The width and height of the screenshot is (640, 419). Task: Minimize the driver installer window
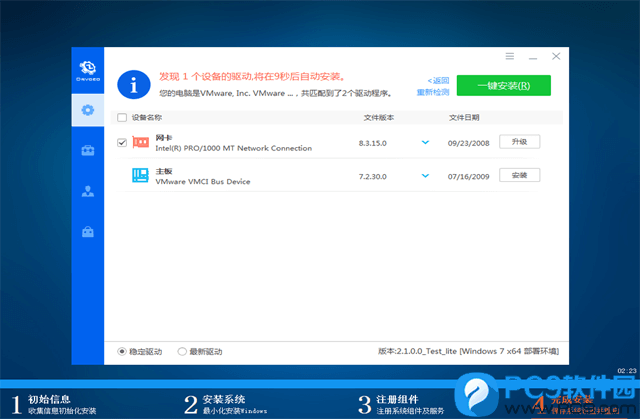pos(533,58)
